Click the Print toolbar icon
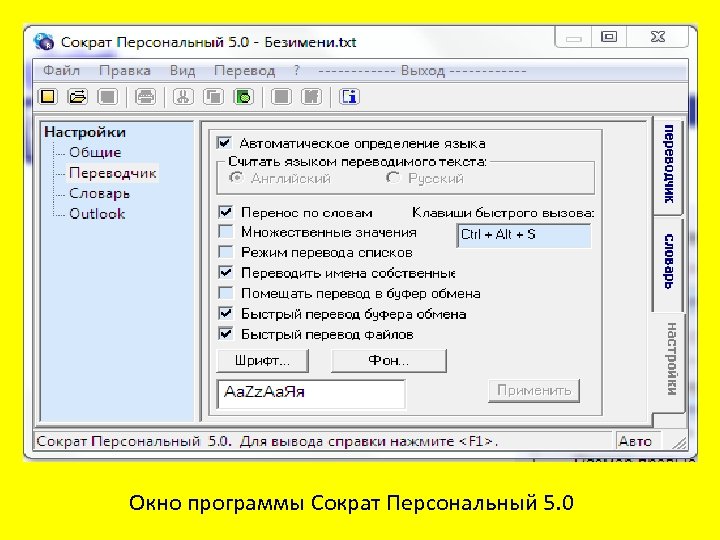 pyautogui.click(x=146, y=97)
